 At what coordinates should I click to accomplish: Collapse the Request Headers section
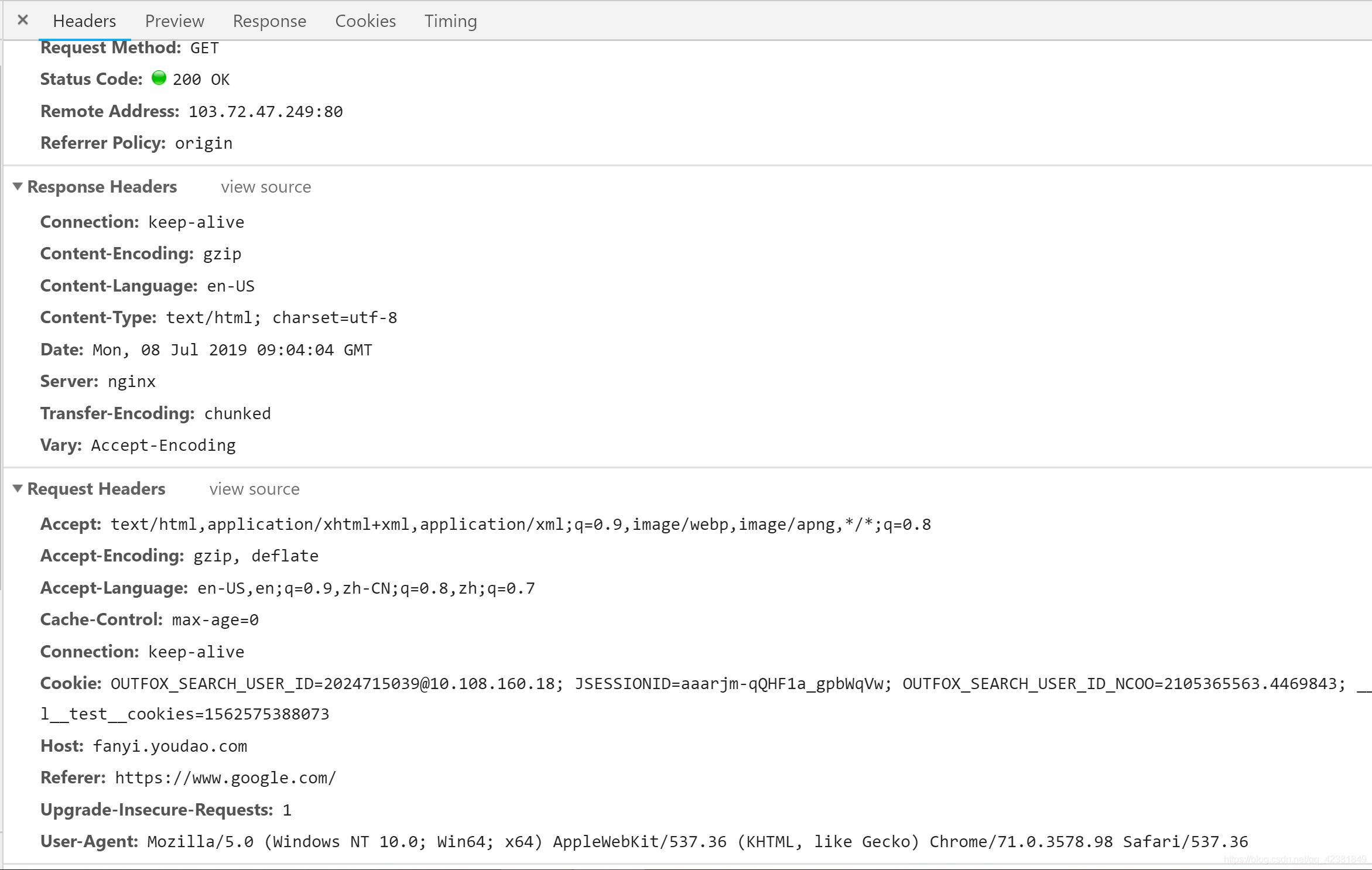click(18, 489)
